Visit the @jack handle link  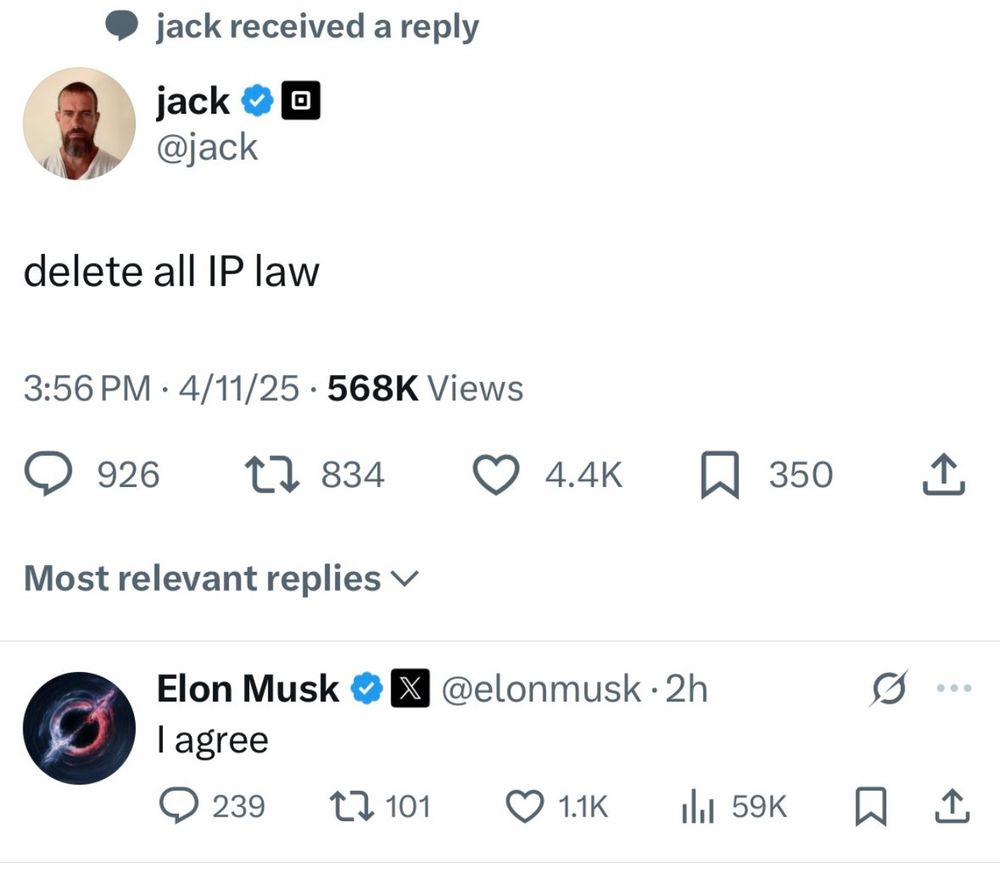207,148
